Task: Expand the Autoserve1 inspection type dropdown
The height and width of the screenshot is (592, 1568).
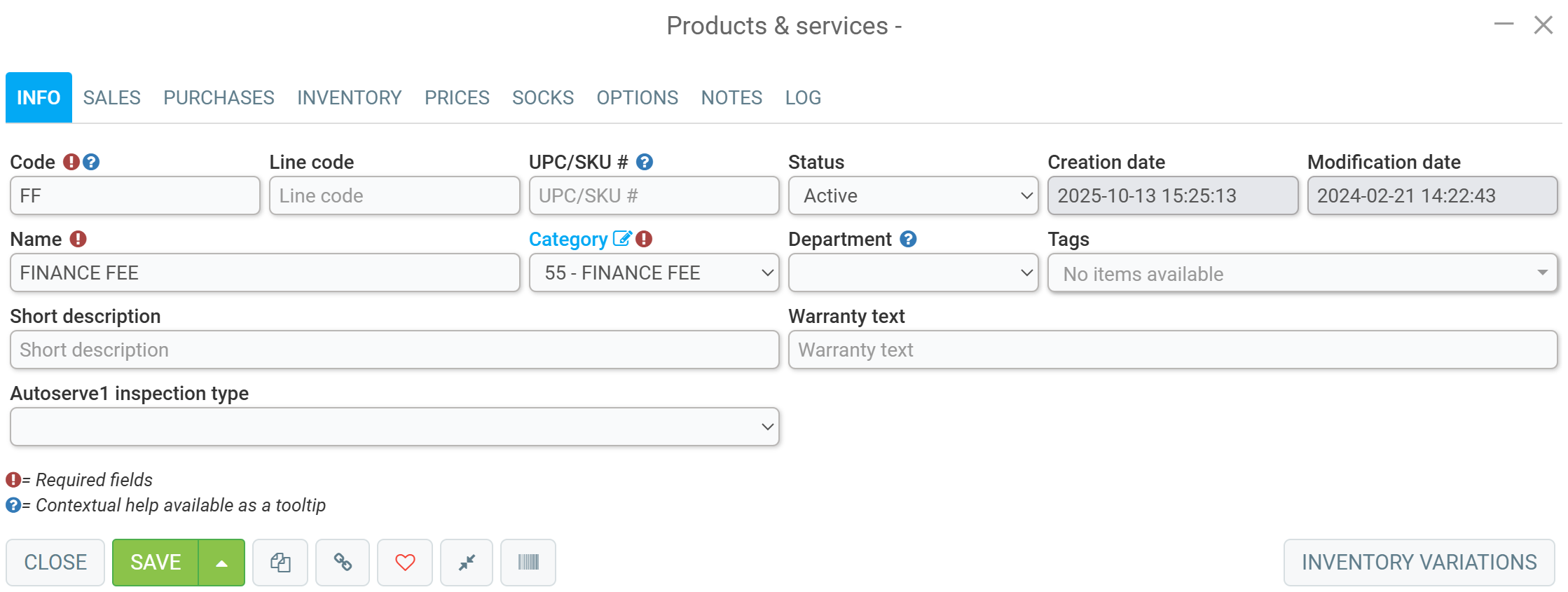Action: click(394, 427)
